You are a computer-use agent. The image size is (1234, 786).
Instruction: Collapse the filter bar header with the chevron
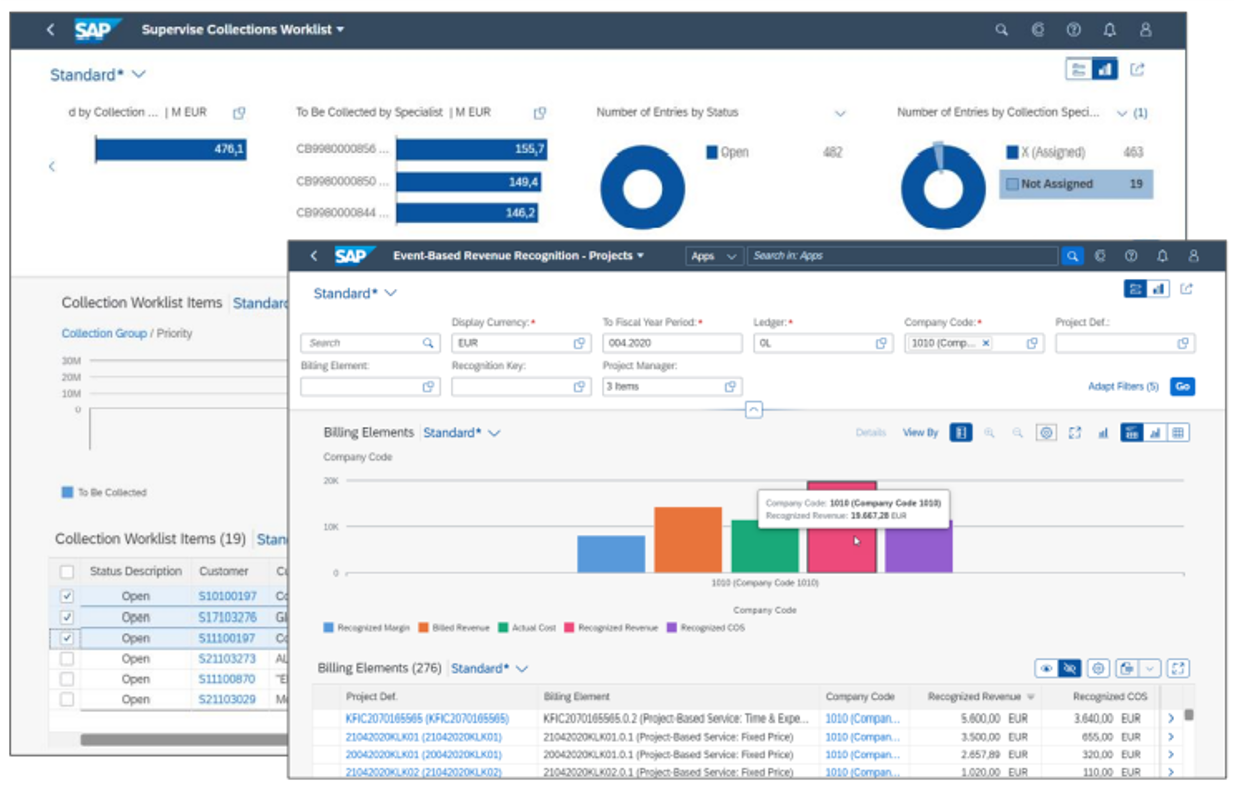coord(754,410)
